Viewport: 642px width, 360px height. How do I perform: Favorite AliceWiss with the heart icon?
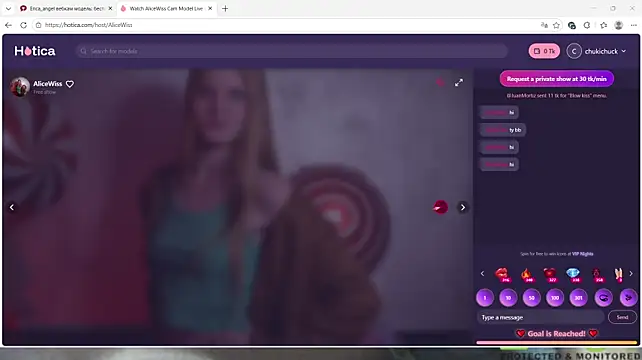tap(70, 84)
